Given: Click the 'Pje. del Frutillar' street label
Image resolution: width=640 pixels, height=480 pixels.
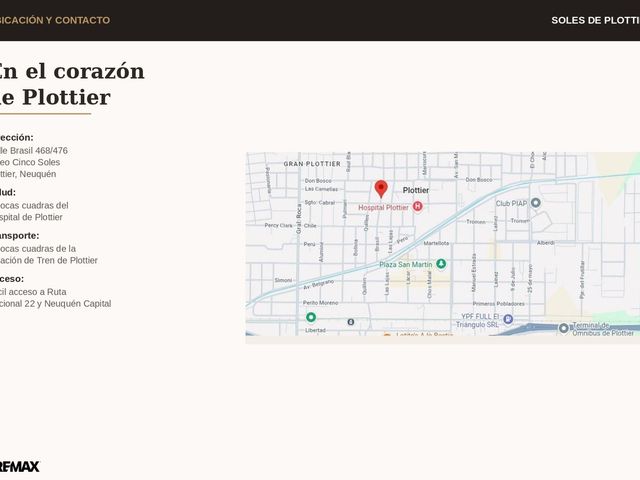Looking at the screenshot, I should (x=582, y=280).
